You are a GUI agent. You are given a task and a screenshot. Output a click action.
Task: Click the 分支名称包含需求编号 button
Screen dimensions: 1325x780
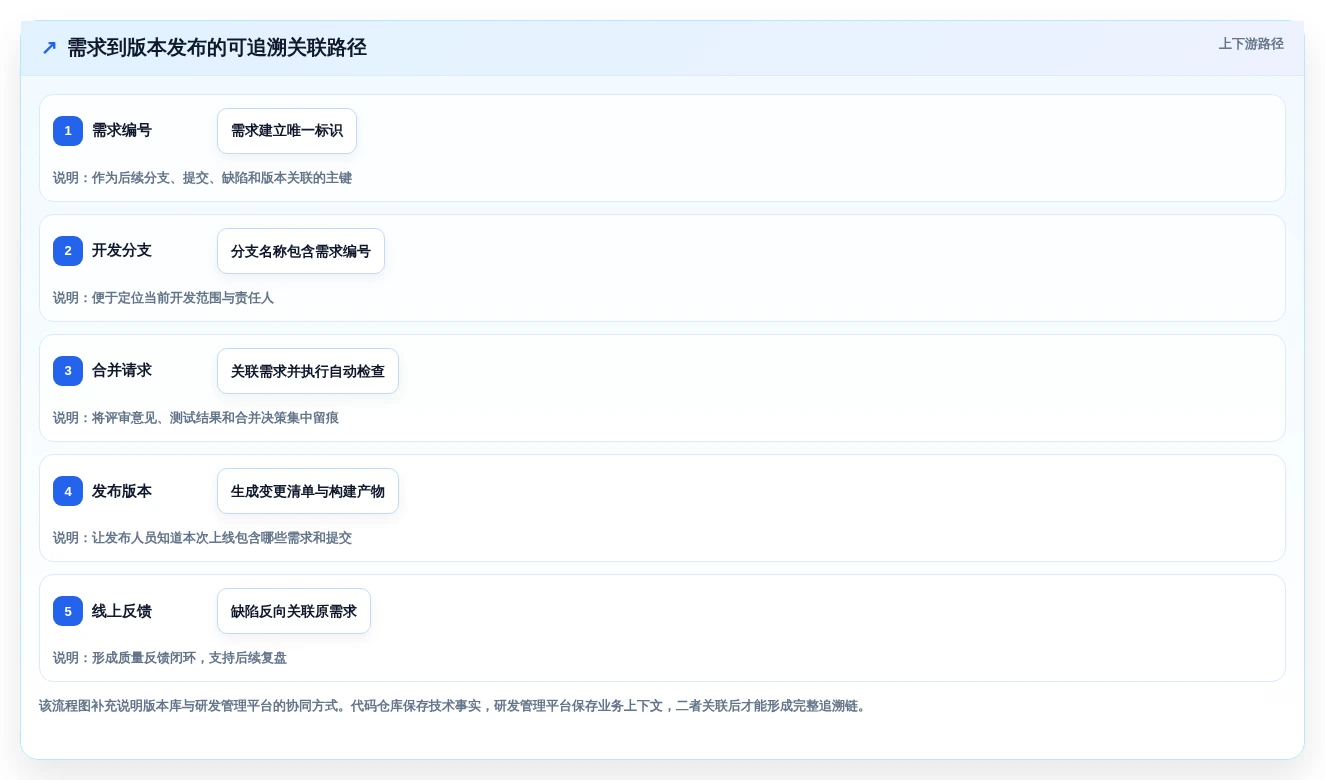pos(301,251)
